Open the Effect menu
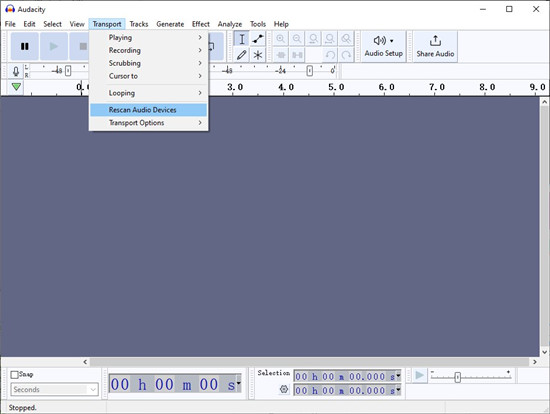This screenshot has height=414, width=550. tap(201, 24)
